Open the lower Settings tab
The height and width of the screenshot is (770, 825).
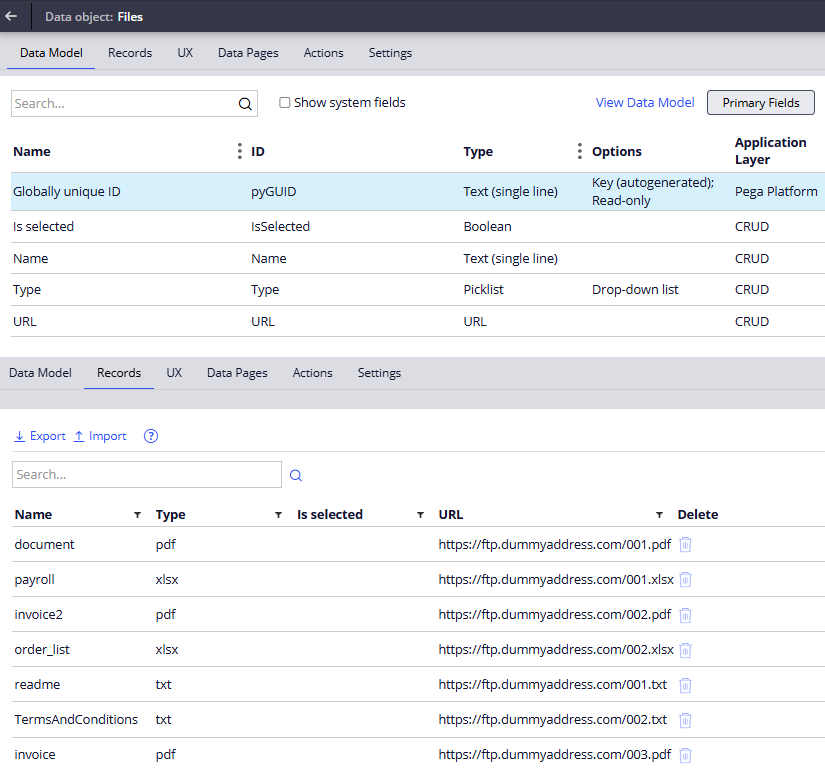tap(379, 373)
